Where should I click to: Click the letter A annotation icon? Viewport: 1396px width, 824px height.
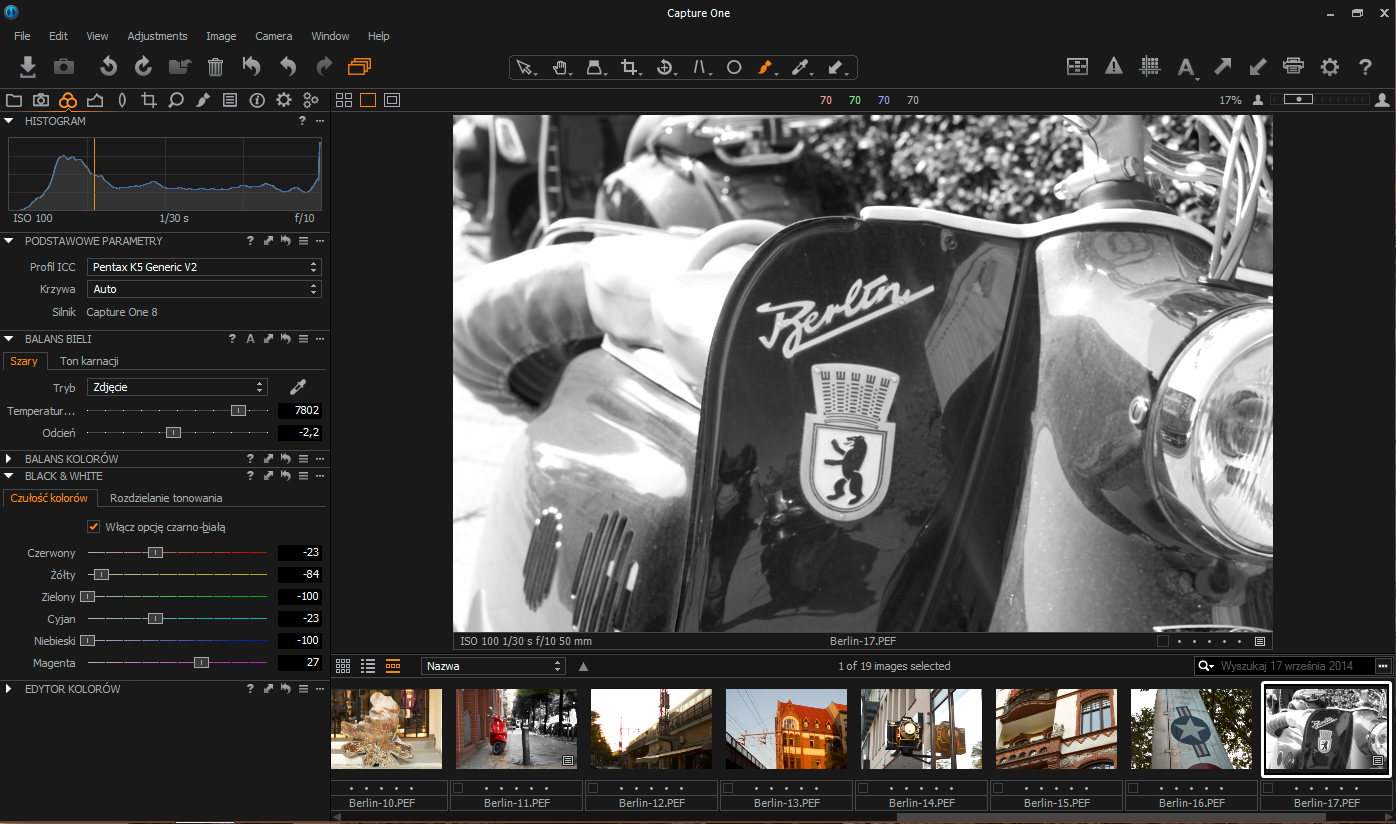[x=1186, y=67]
